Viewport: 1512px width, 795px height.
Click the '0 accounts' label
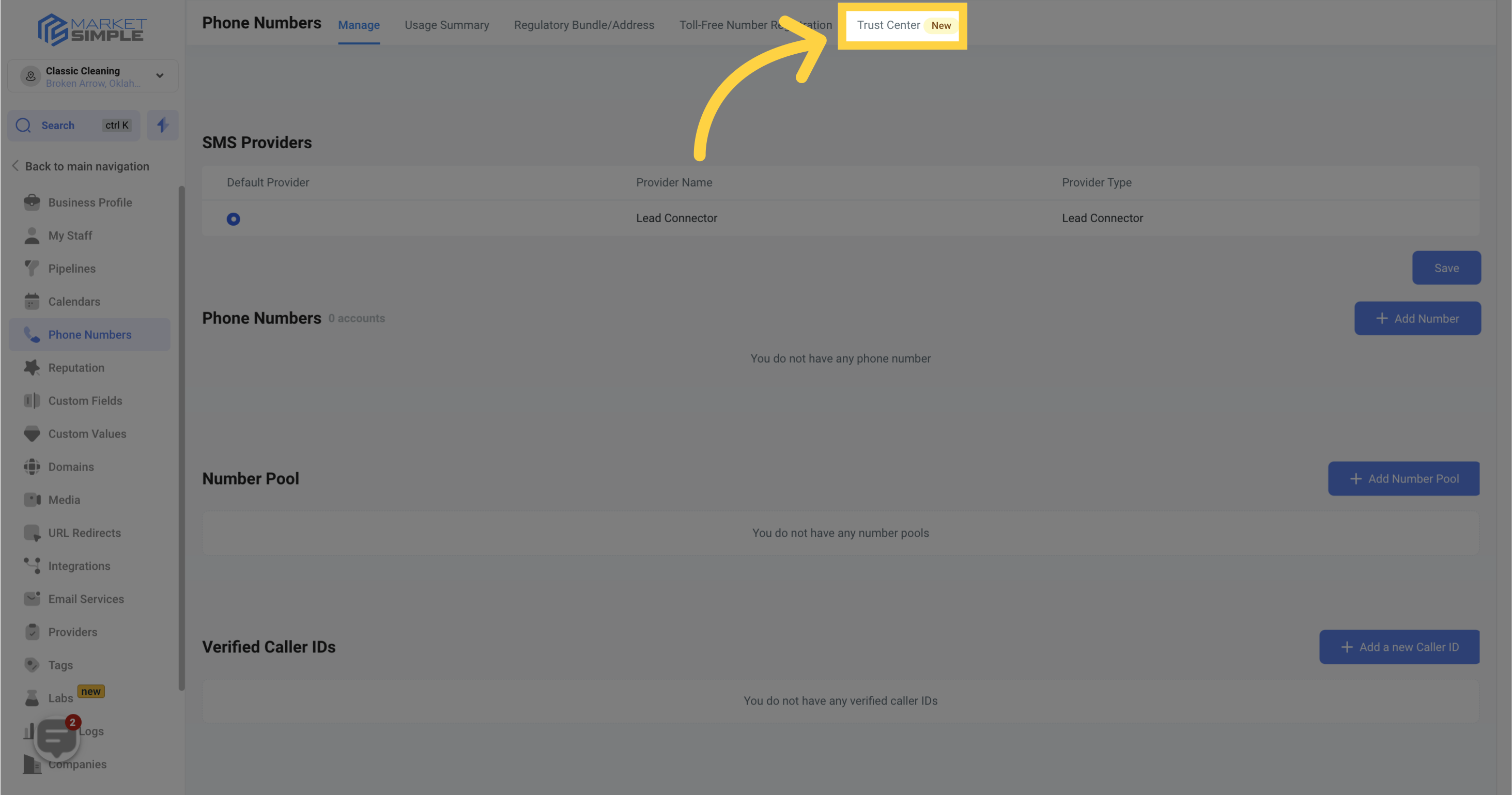(356, 319)
